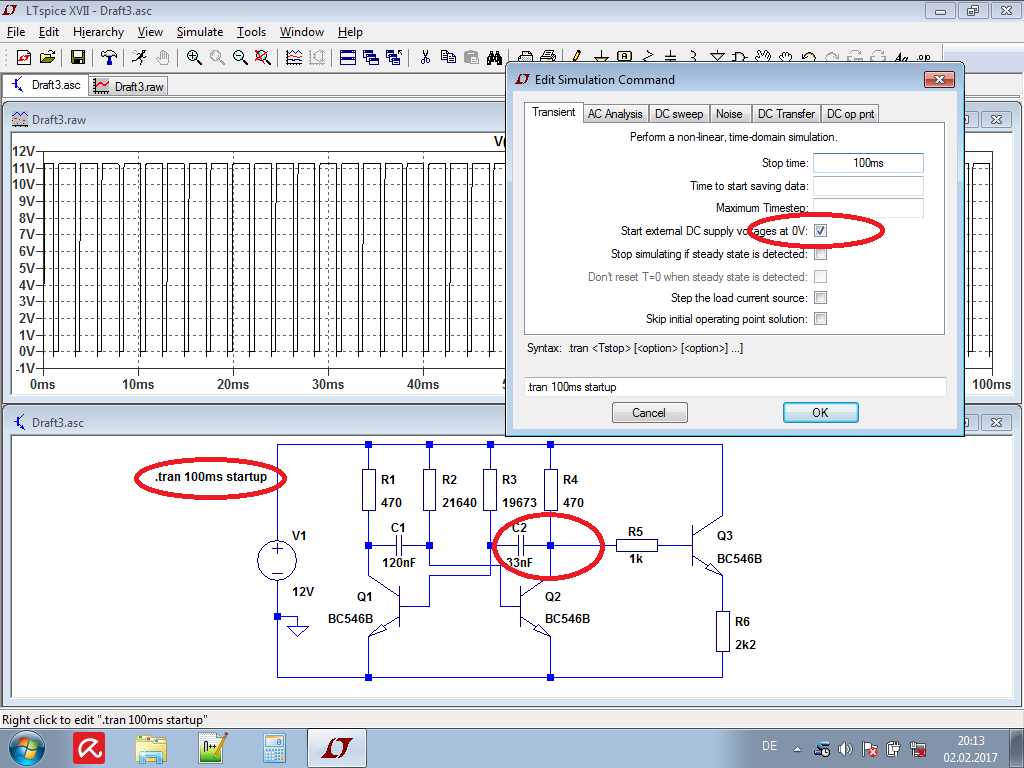Click the .op SPICE directive toolbar icon
1024x768 pixels.
point(923,56)
